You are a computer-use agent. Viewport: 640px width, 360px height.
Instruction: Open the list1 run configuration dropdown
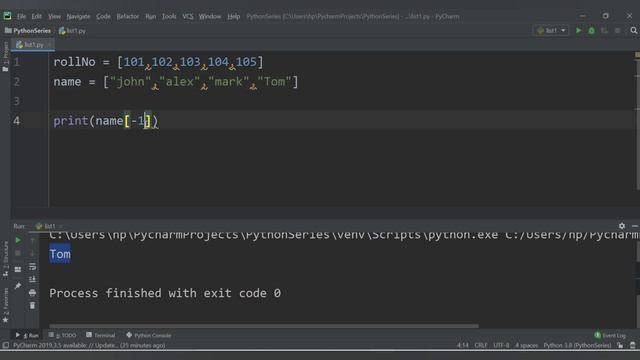(x=551, y=31)
